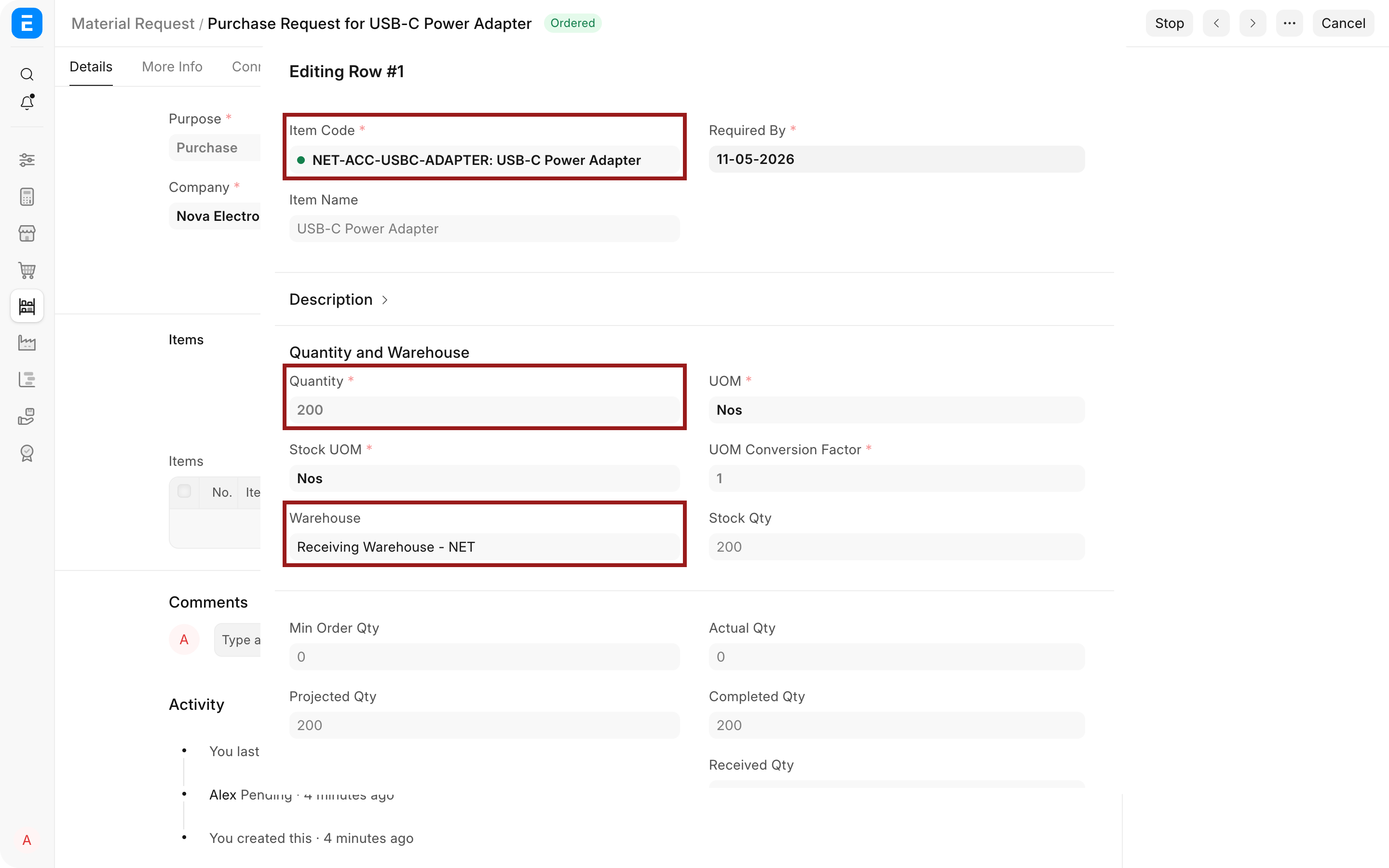Click the Actual Qty field
The image size is (1389, 868).
click(897, 657)
